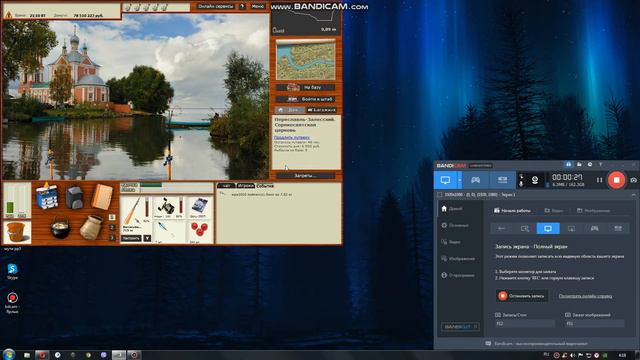
Task: Choose device recording in Bandicam mode row
Action: pos(618,229)
